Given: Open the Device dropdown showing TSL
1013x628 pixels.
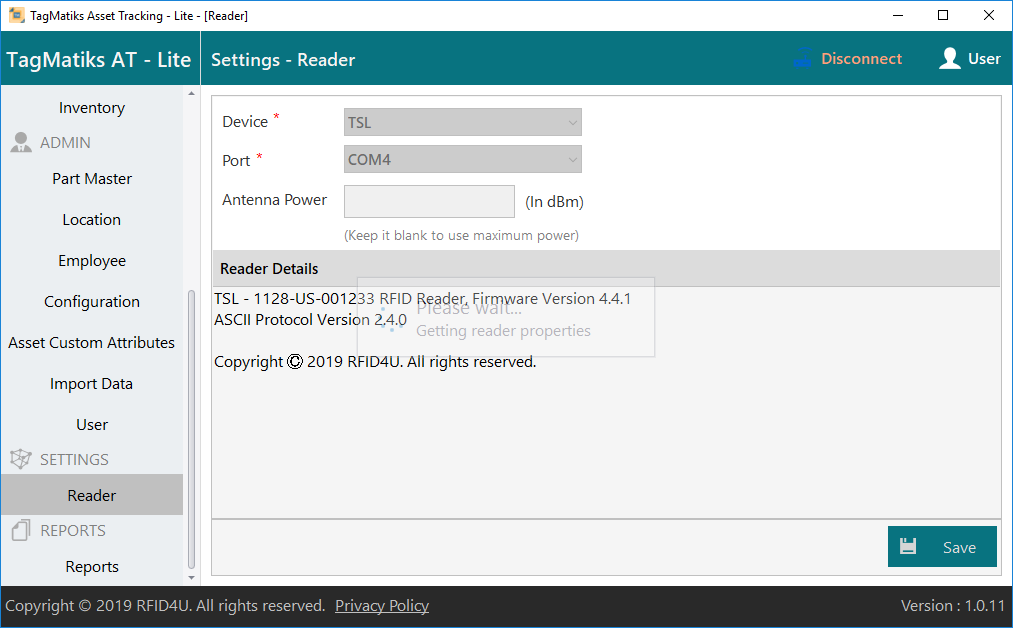Looking at the screenshot, I should pos(462,123).
